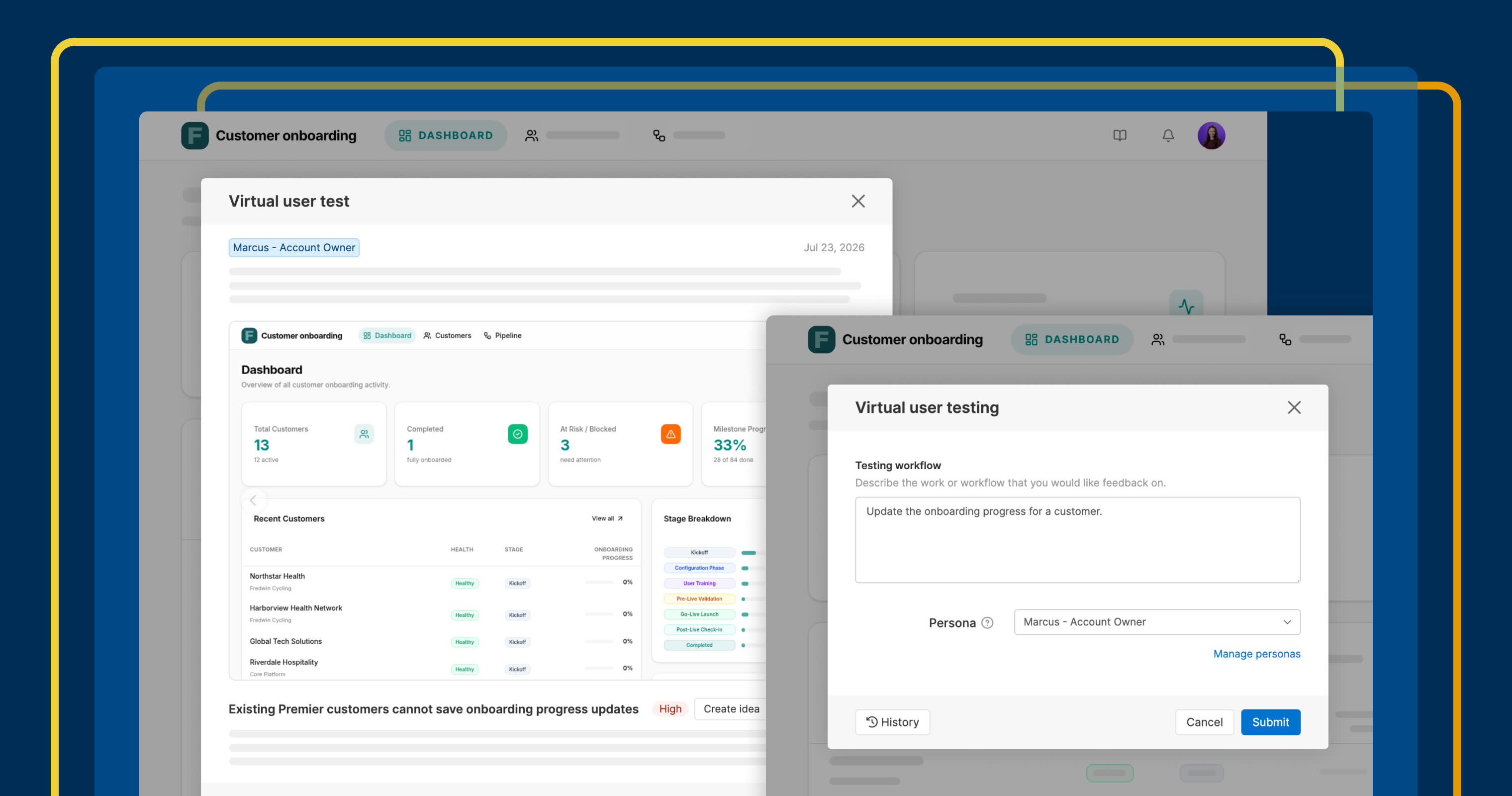Click the Northstar Health customer row

(441, 582)
